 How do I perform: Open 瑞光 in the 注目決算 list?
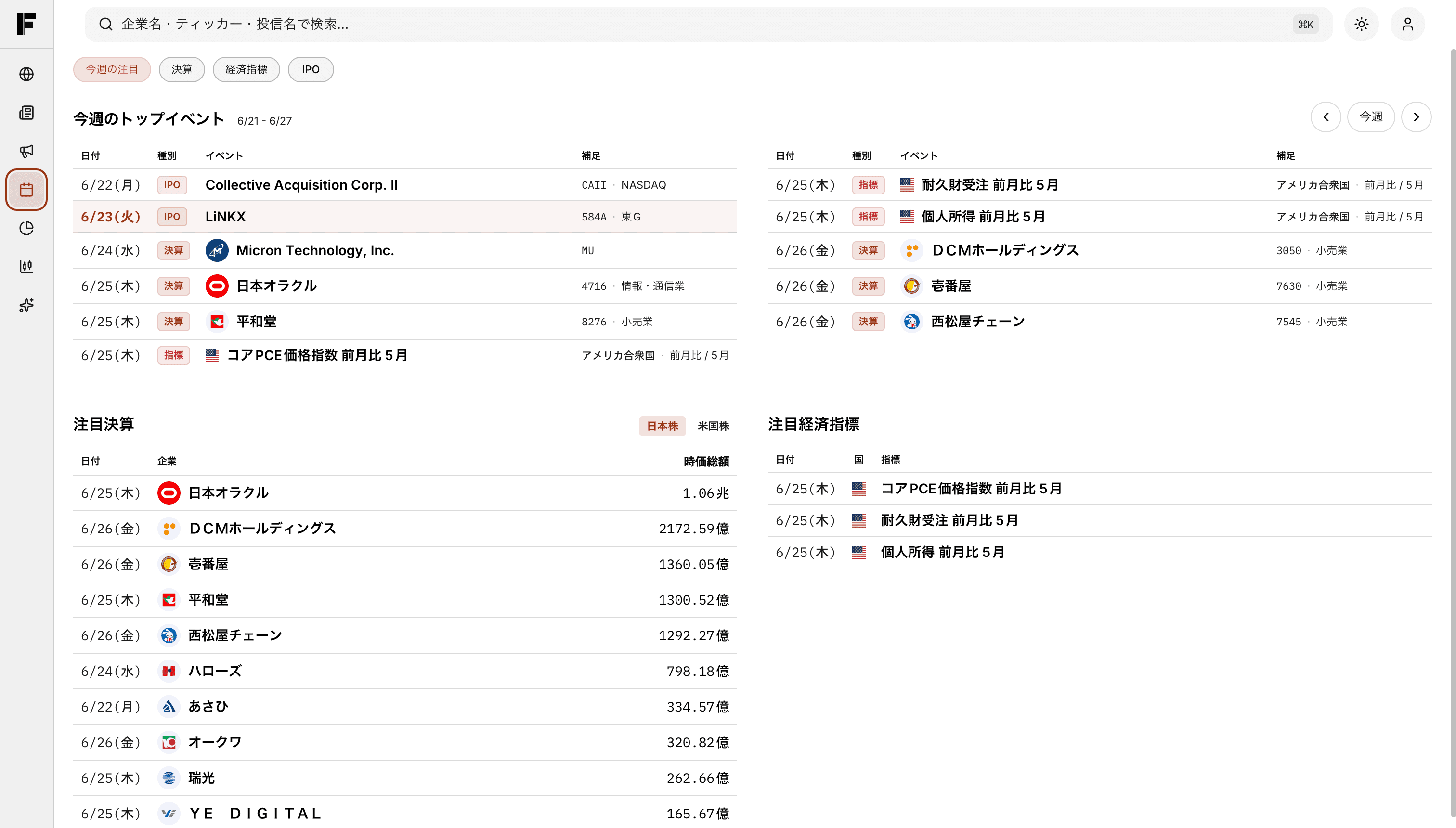coord(405,778)
